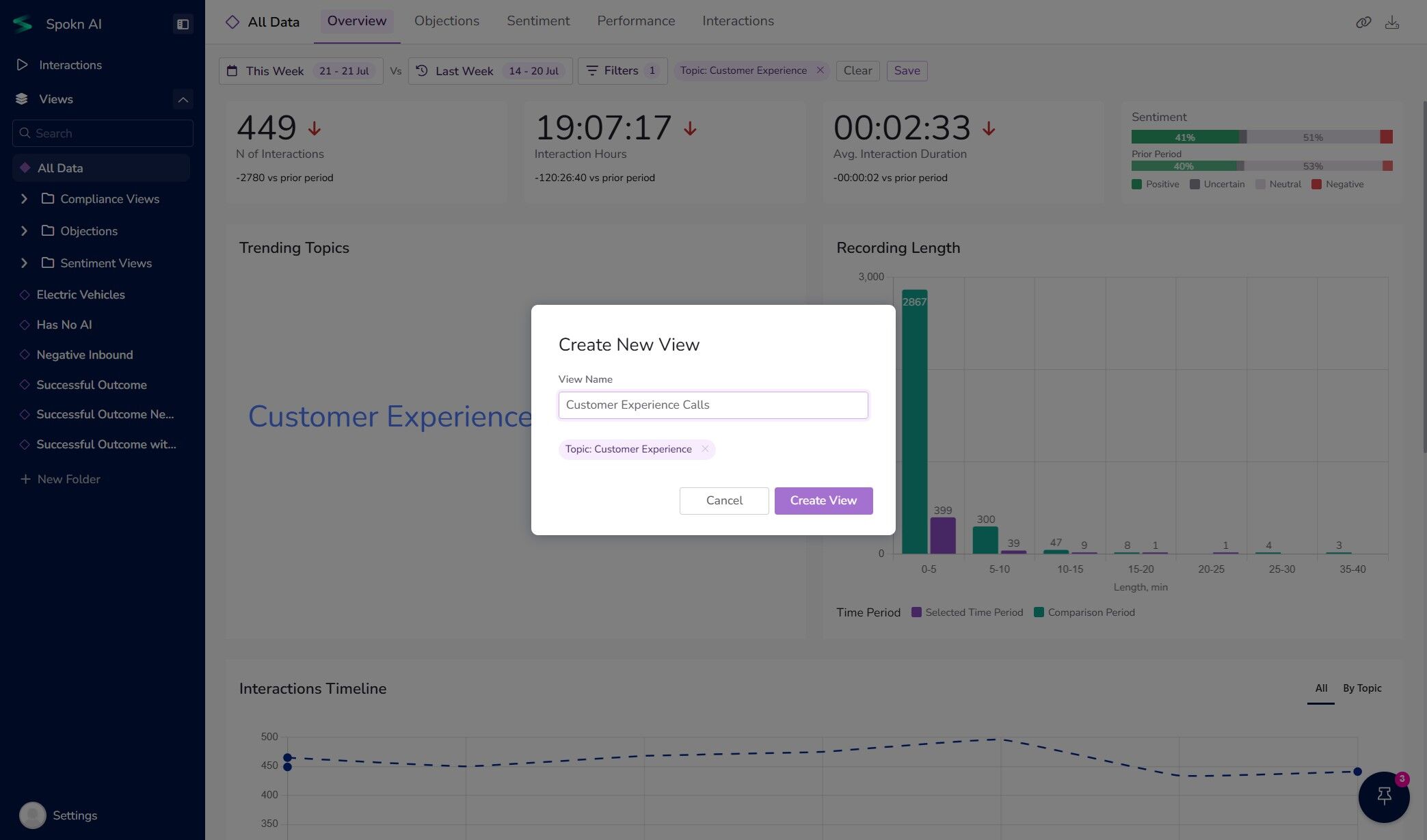Expand the Sentiment Views folder
Viewport: 1427px width, 840px height.
25,263
